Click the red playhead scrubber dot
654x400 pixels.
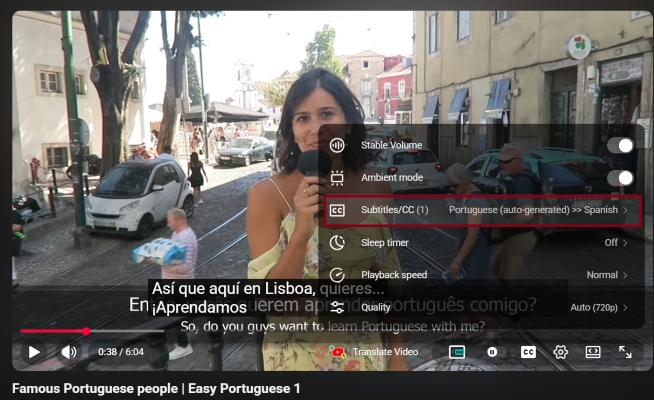point(86,331)
